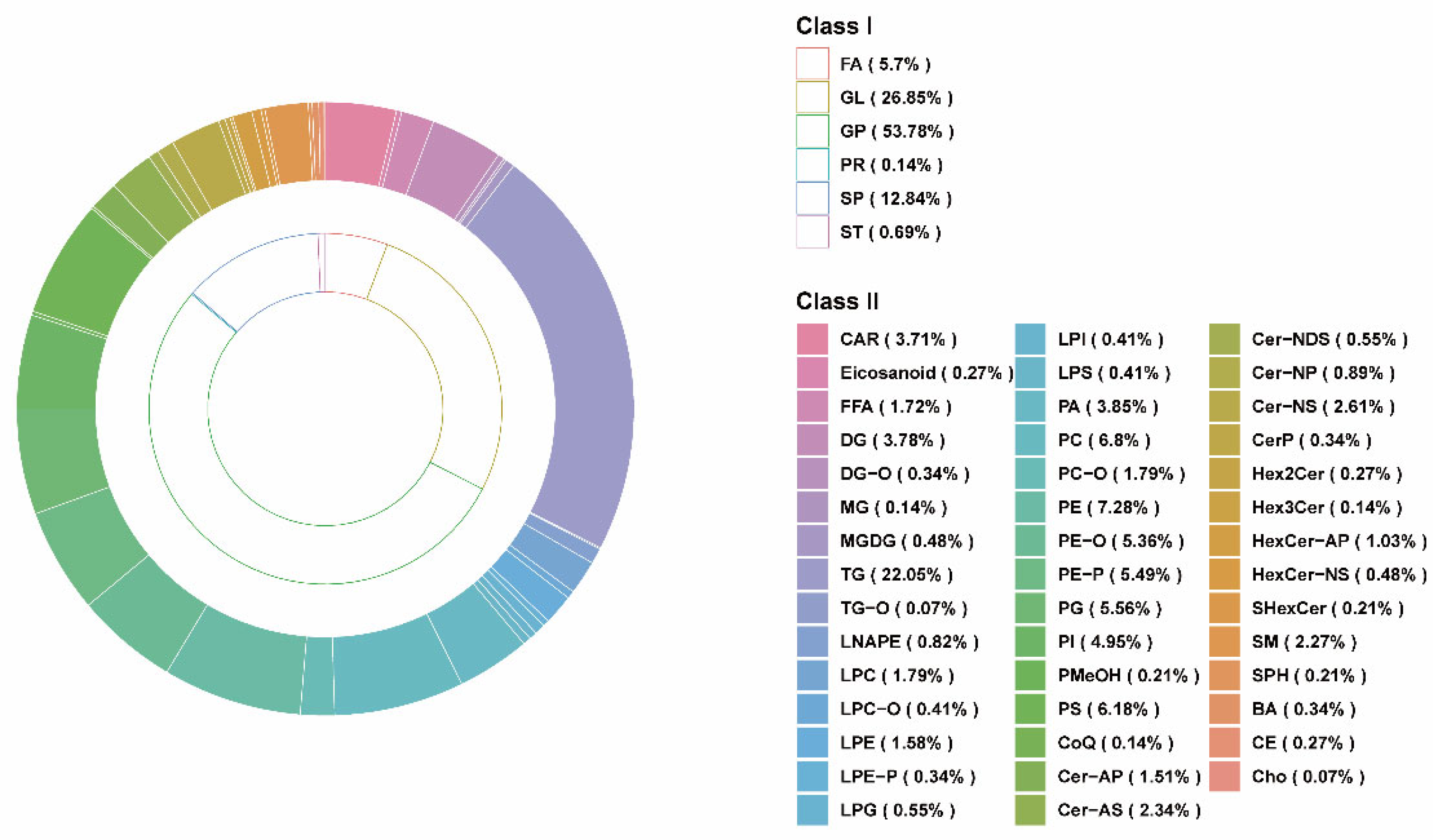Screen dimensions: 1440x840
Task: Select the GL legend color box
Action: point(812,97)
